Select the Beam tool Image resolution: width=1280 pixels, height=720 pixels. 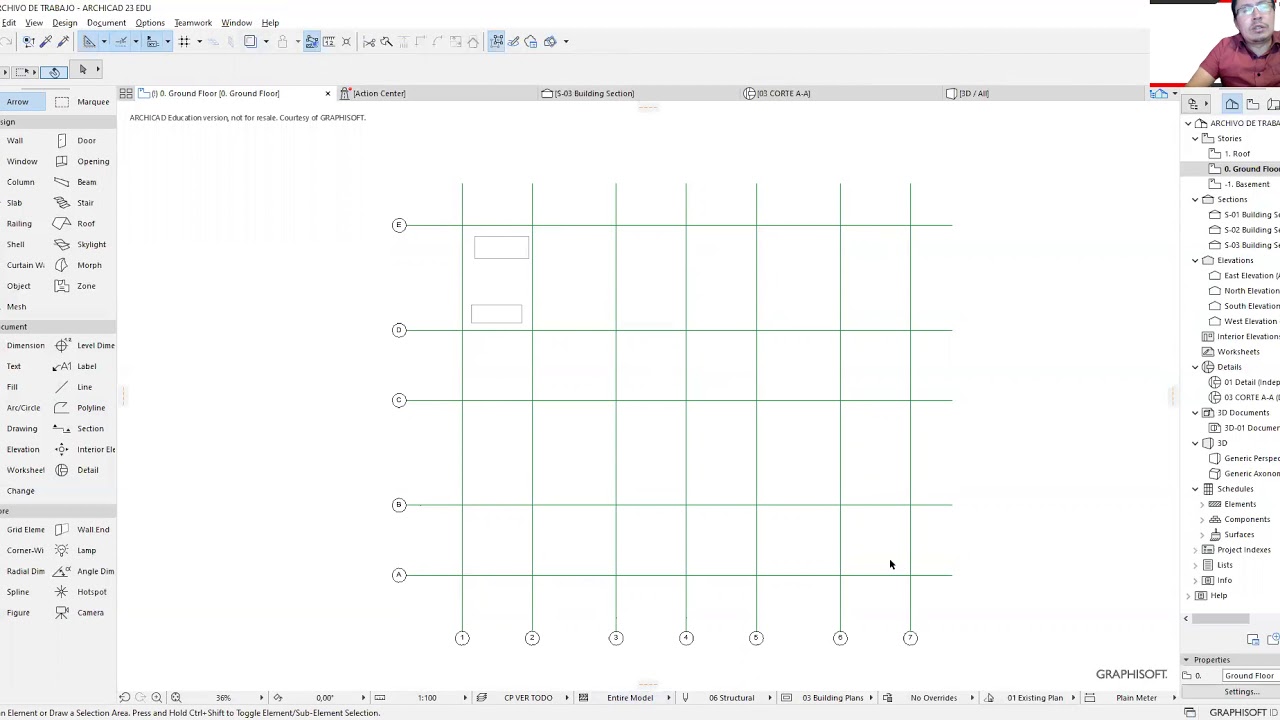click(x=76, y=182)
